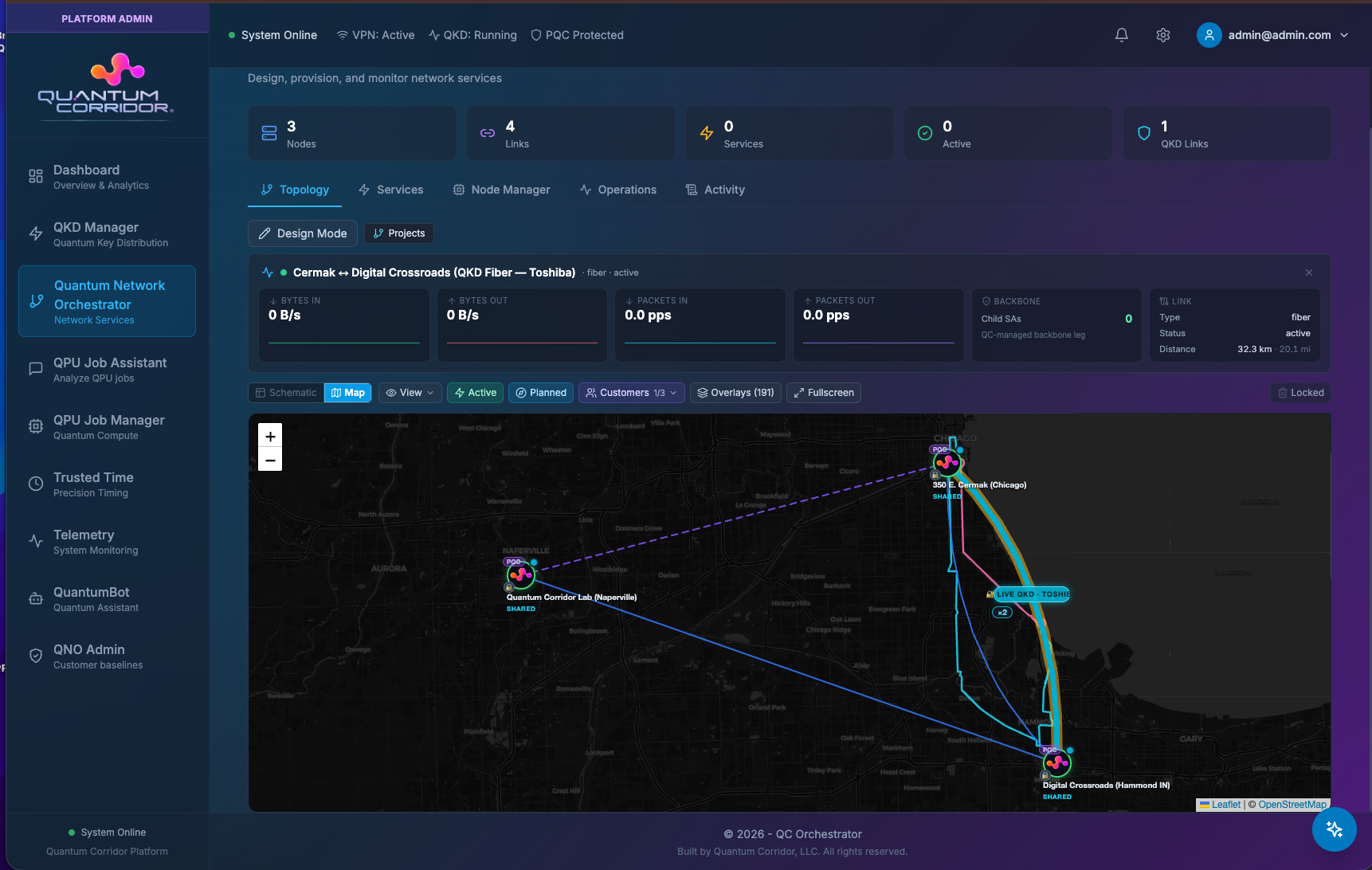Open the View dropdown
This screenshot has width=1372, height=870.
coord(410,393)
